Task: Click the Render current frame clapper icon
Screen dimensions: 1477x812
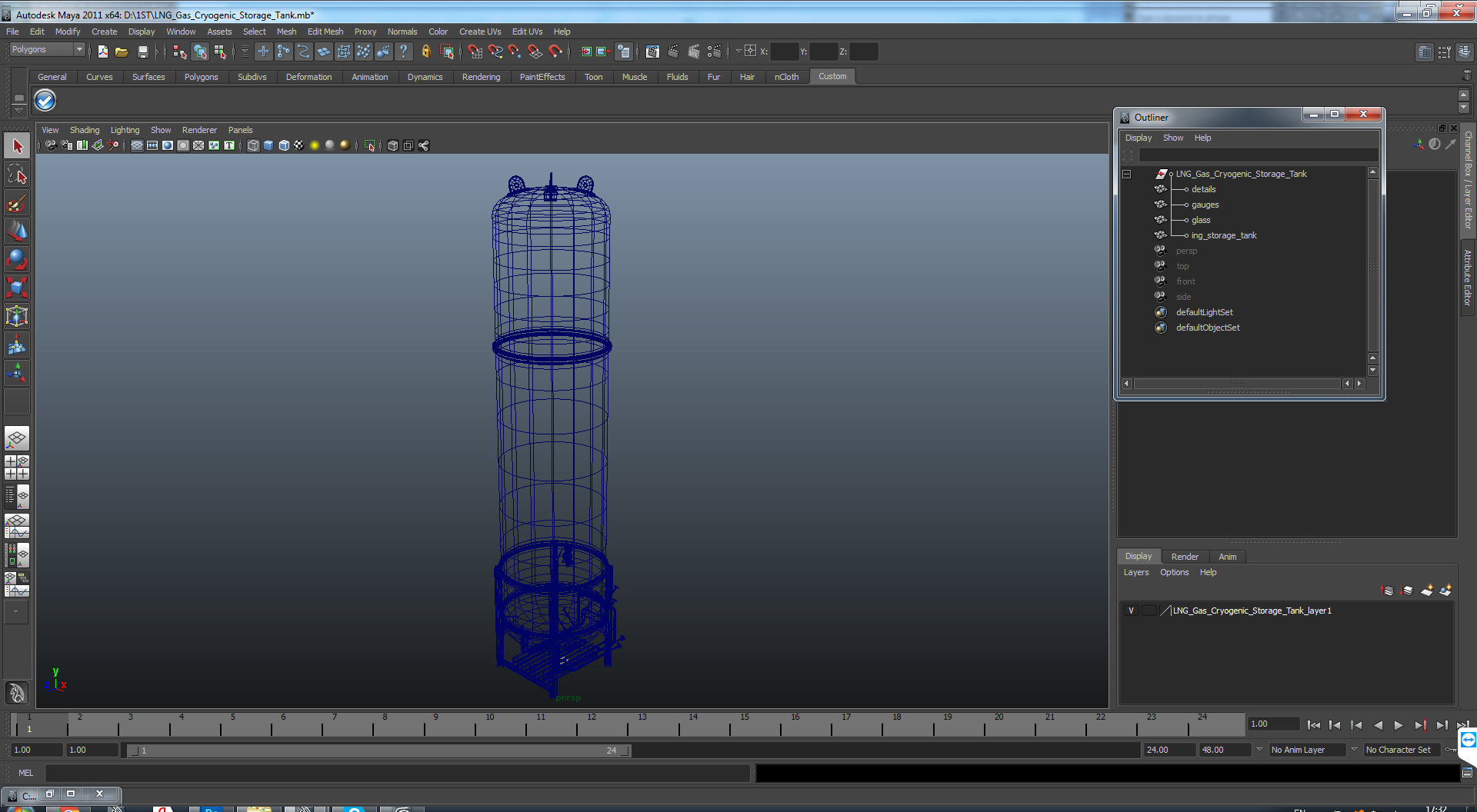Action: click(673, 52)
